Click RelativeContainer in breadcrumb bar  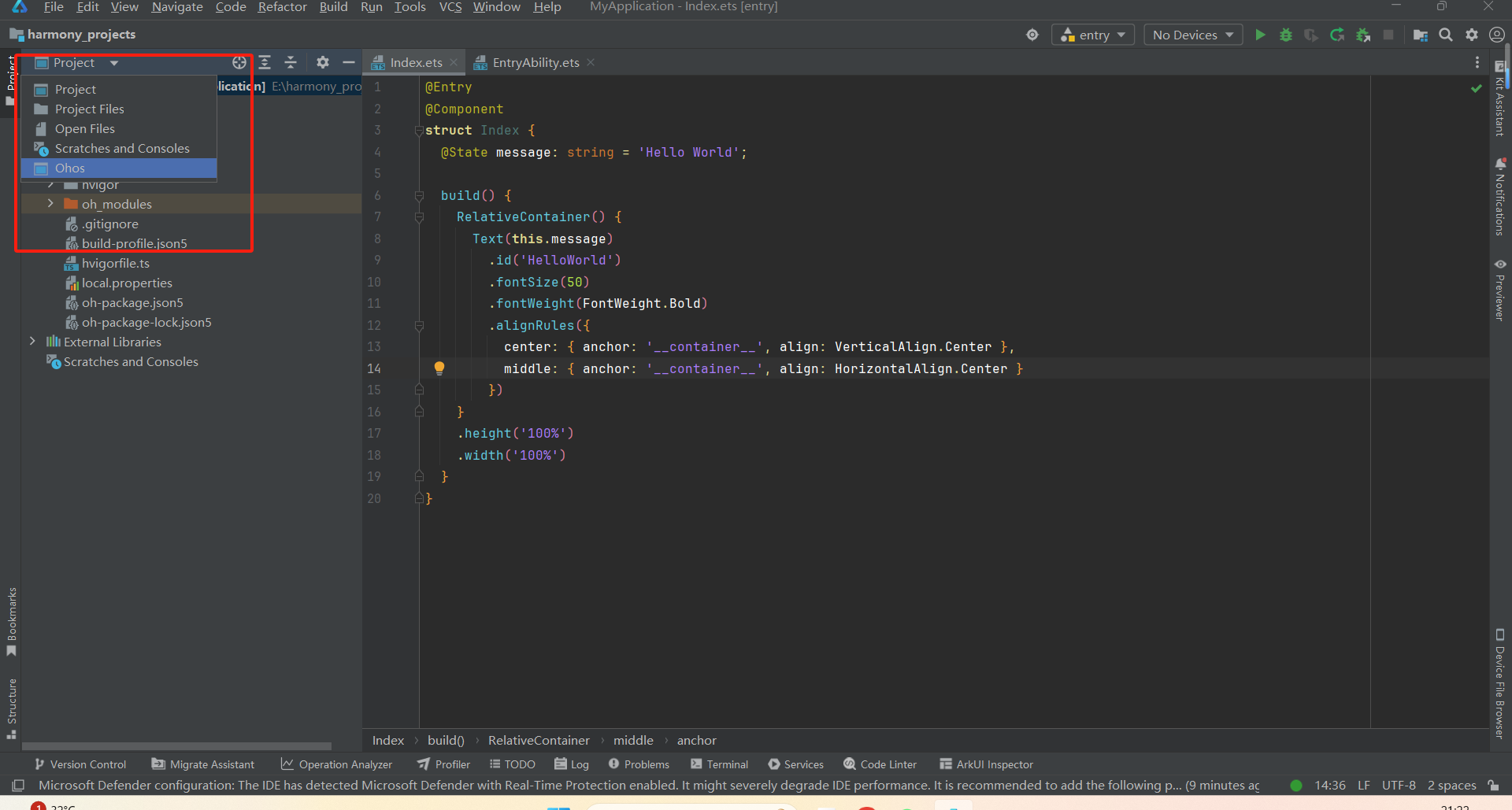click(539, 740)
